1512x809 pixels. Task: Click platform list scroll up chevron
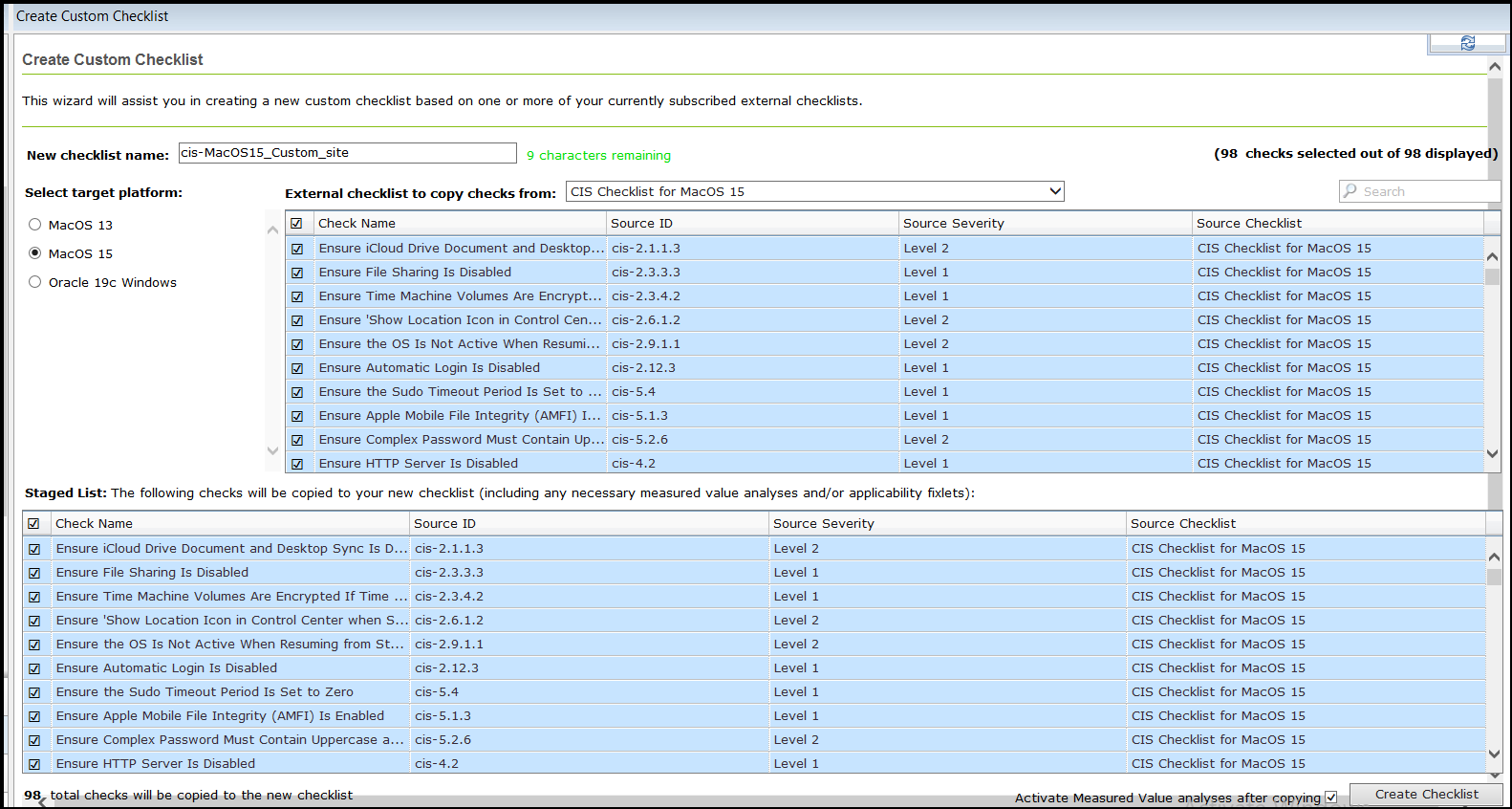point(273,230)
